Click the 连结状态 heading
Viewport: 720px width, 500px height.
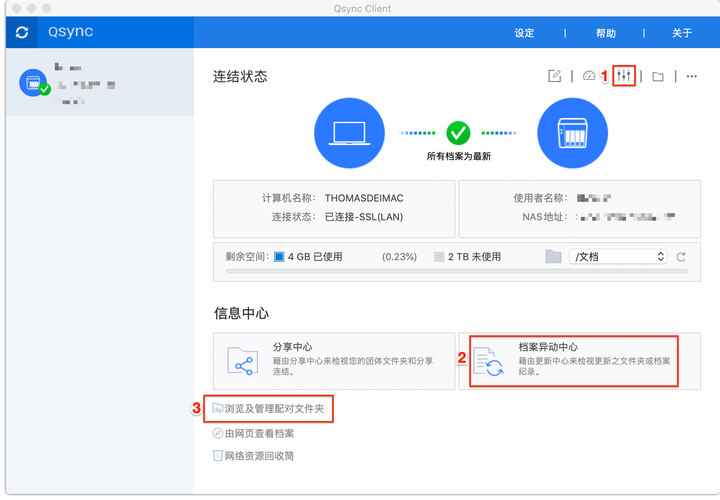(x=240, y=76)
